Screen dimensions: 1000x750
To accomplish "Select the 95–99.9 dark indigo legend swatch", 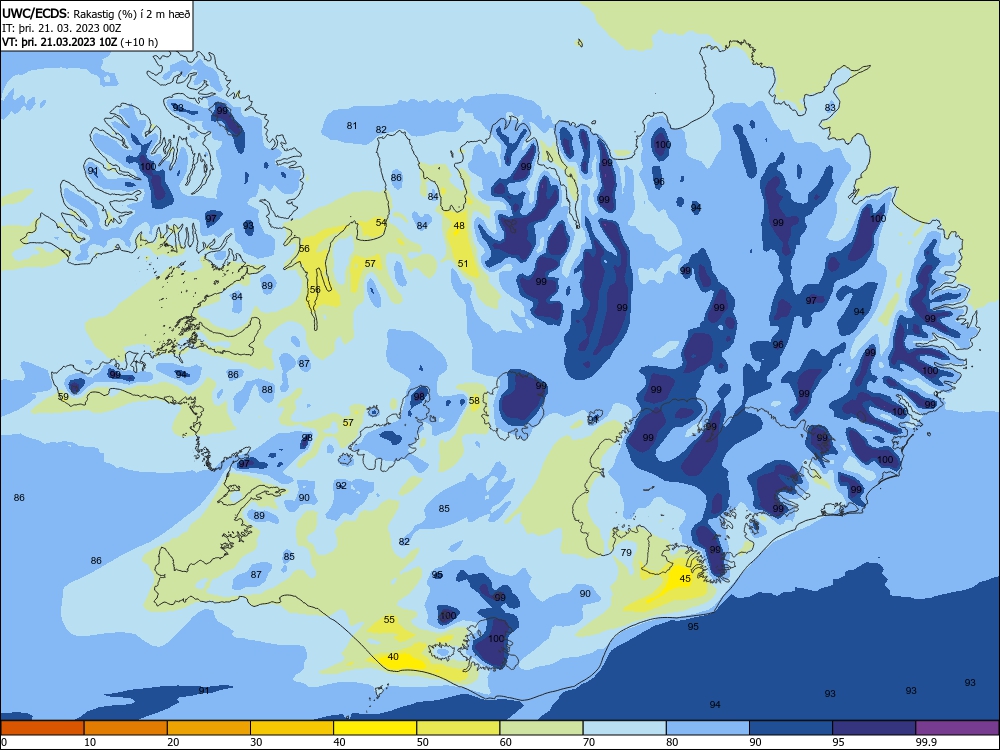I will 874,728.
